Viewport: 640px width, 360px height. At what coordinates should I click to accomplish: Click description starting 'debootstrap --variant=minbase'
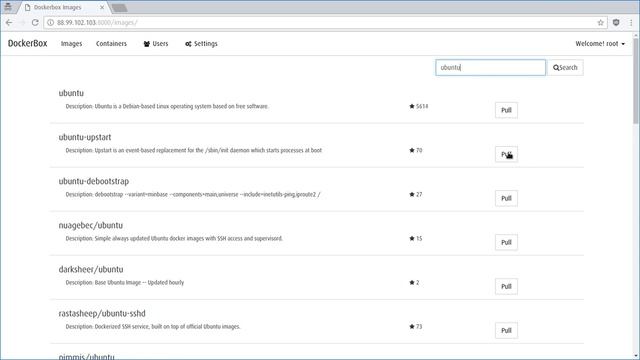pos(193,194)
